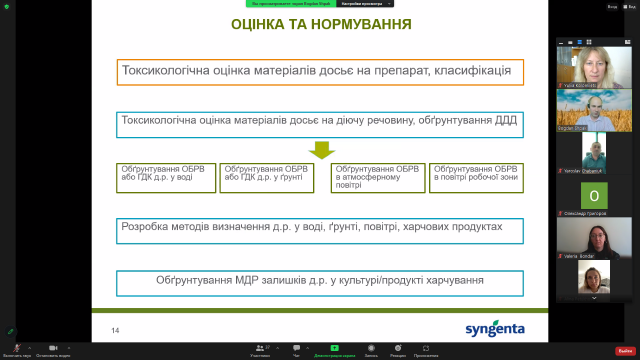Screen dimensions: 640x360
Task: Click the down chevron below the video thumbnails
Action: tap(594, 298)
